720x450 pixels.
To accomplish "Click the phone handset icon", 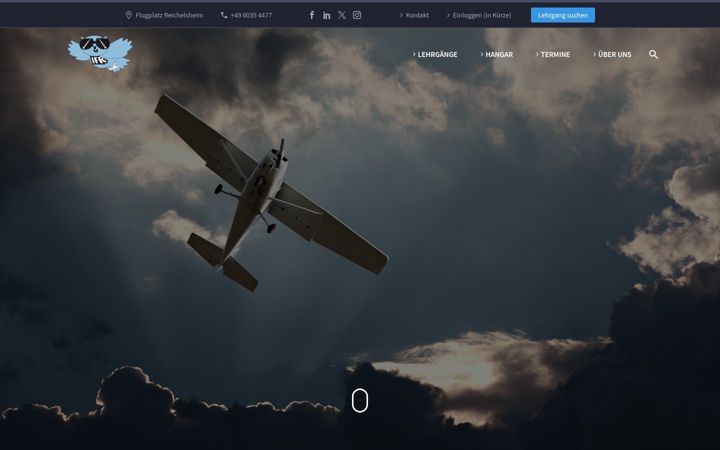I will [x=224, y=15].
